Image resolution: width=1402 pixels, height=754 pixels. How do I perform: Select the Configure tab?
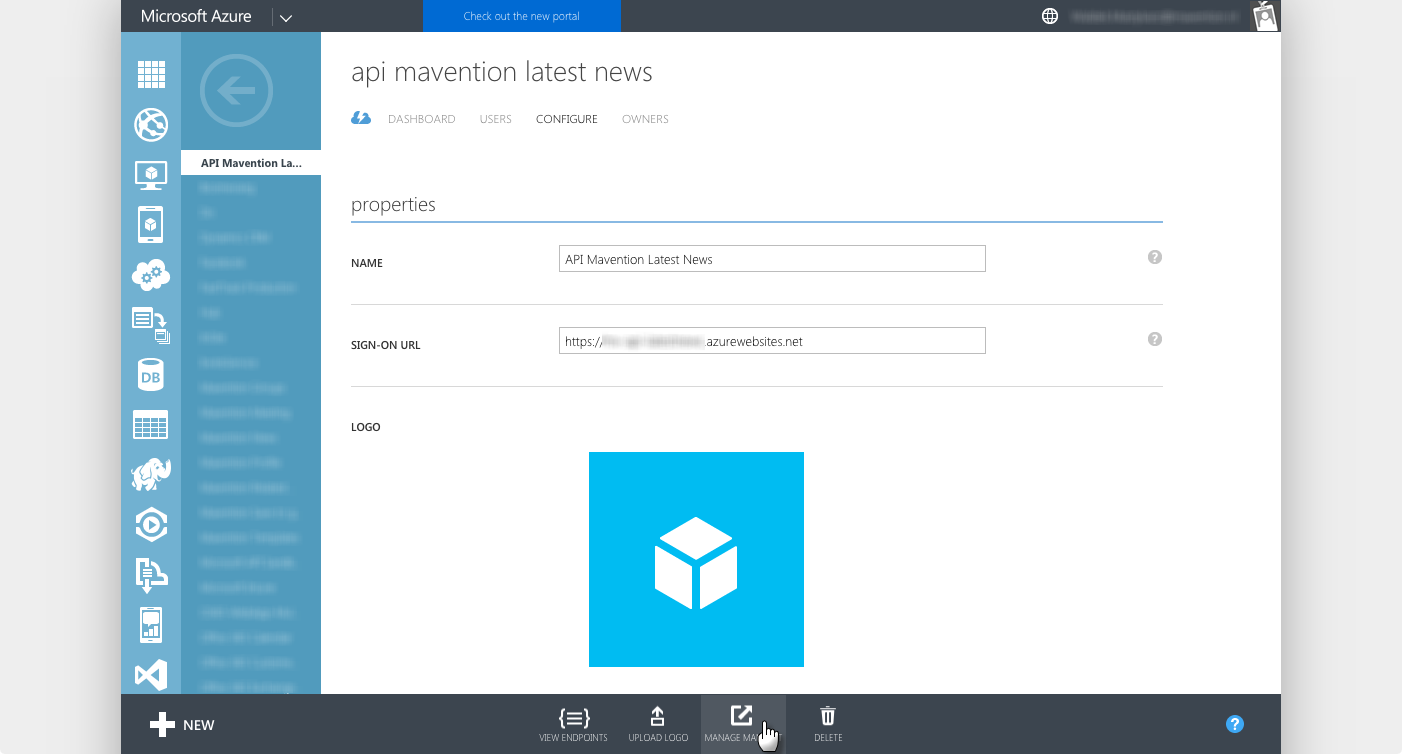(567, 119)
